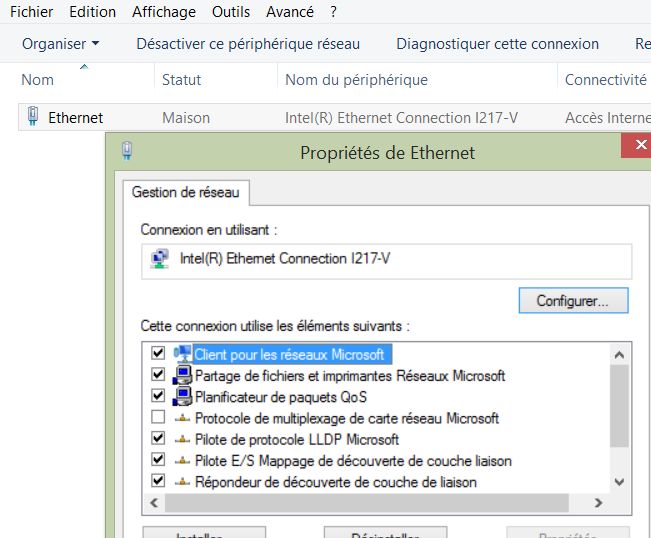Open the Fichier menu

coord(32,12)
